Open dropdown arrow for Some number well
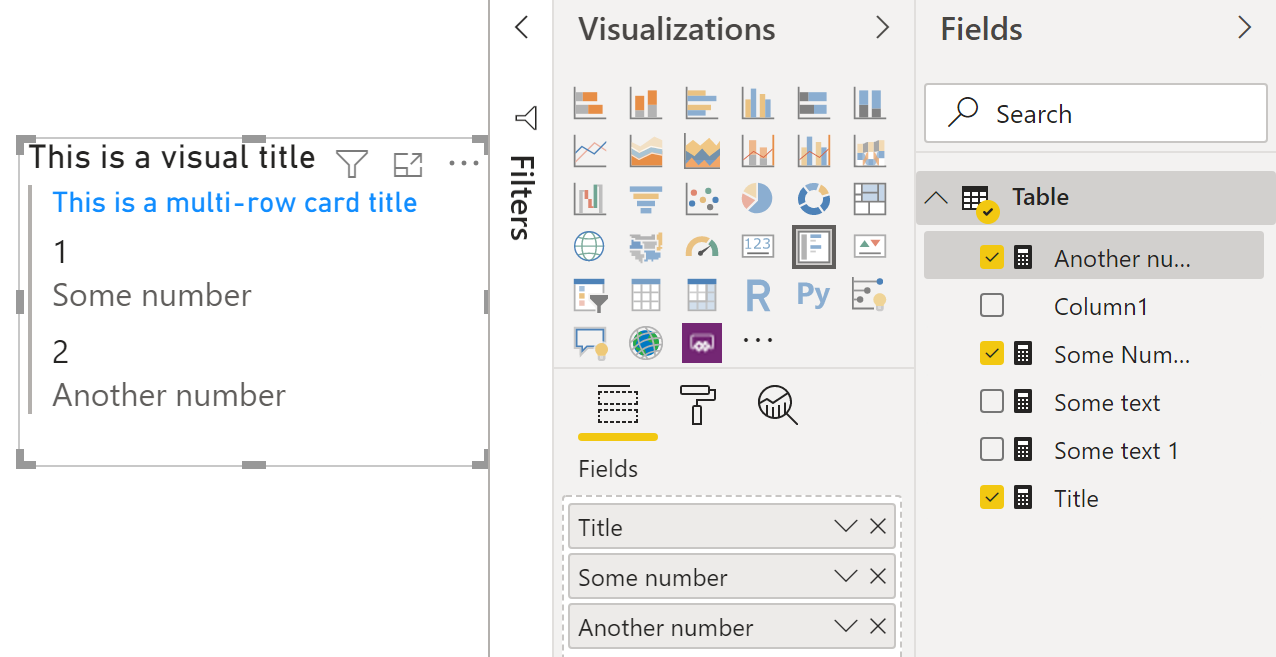Viewport: 1276px width, 657px height. pos(846,576)
